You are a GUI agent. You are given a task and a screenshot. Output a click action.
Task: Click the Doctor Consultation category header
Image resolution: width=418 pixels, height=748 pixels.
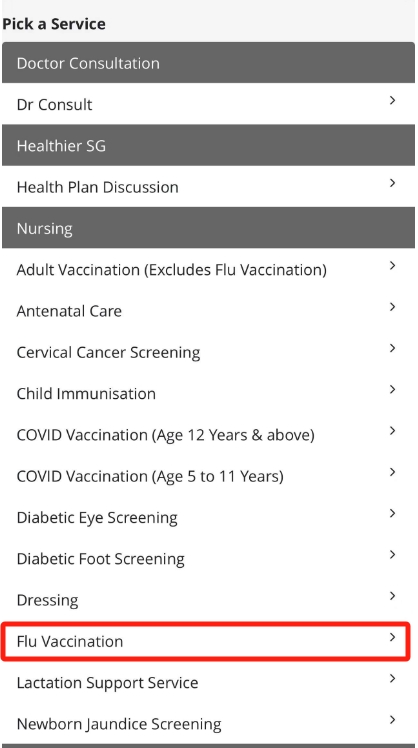[x=209, y=62]
